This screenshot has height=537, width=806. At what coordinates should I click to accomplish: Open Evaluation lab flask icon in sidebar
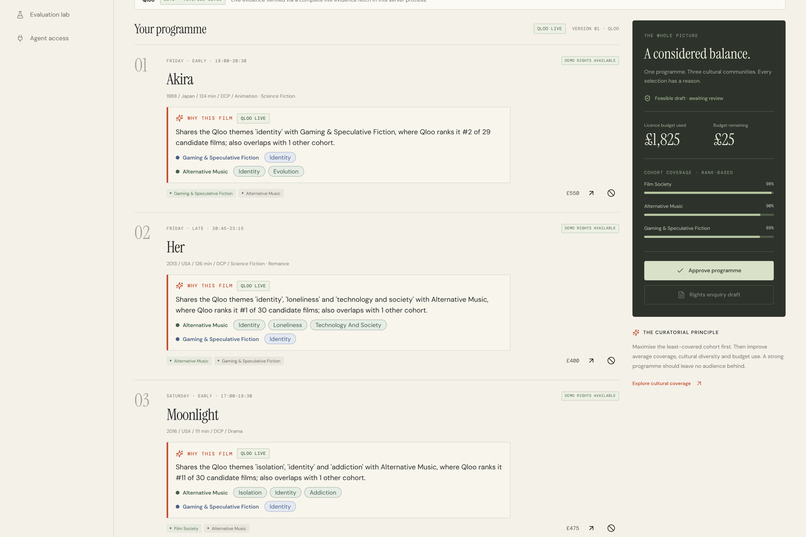tap(20, 15)
